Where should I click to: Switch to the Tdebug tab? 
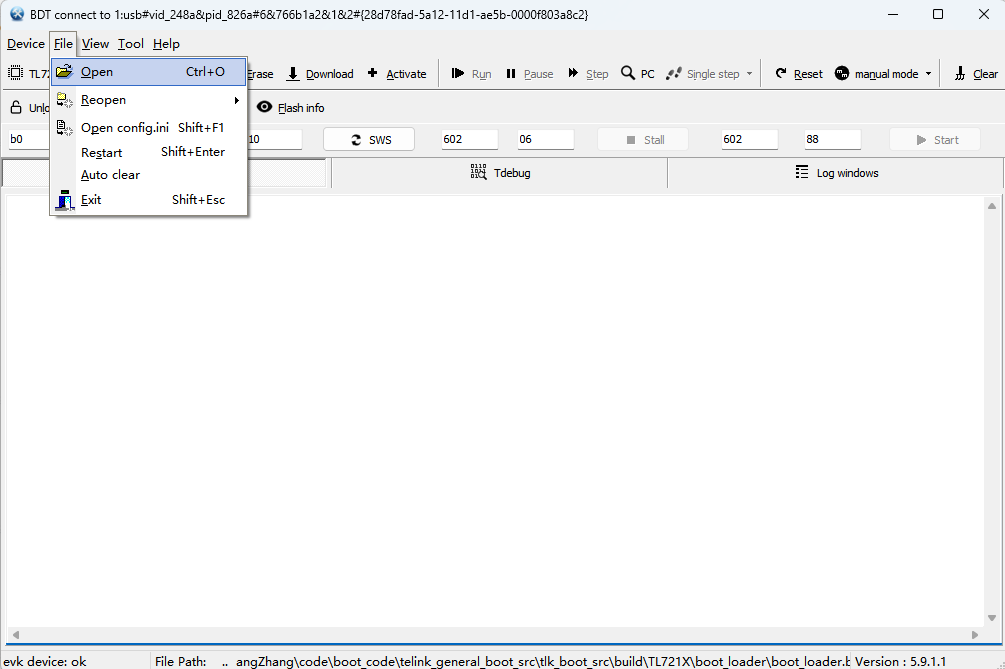coord(499,173)
